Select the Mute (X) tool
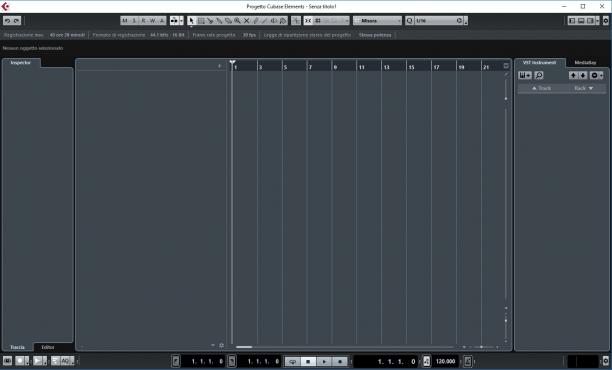This screenshot has height=370, width=612. point(246,21)
